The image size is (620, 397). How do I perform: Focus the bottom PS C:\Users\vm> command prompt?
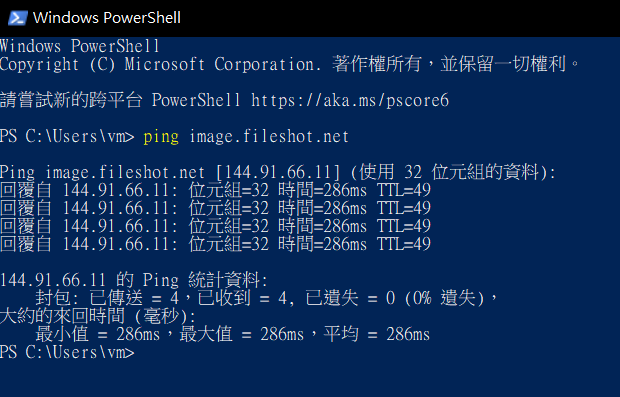[x=67, y=352]
